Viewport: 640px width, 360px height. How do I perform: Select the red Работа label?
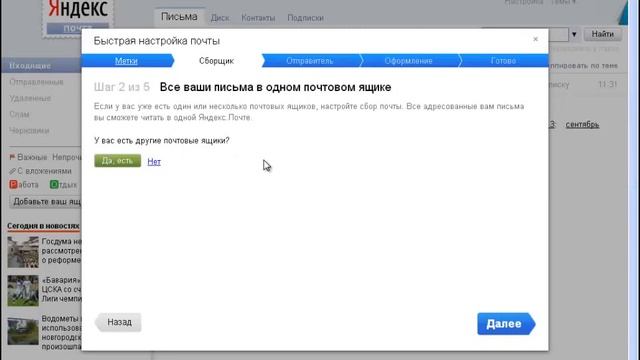point(24,185)
